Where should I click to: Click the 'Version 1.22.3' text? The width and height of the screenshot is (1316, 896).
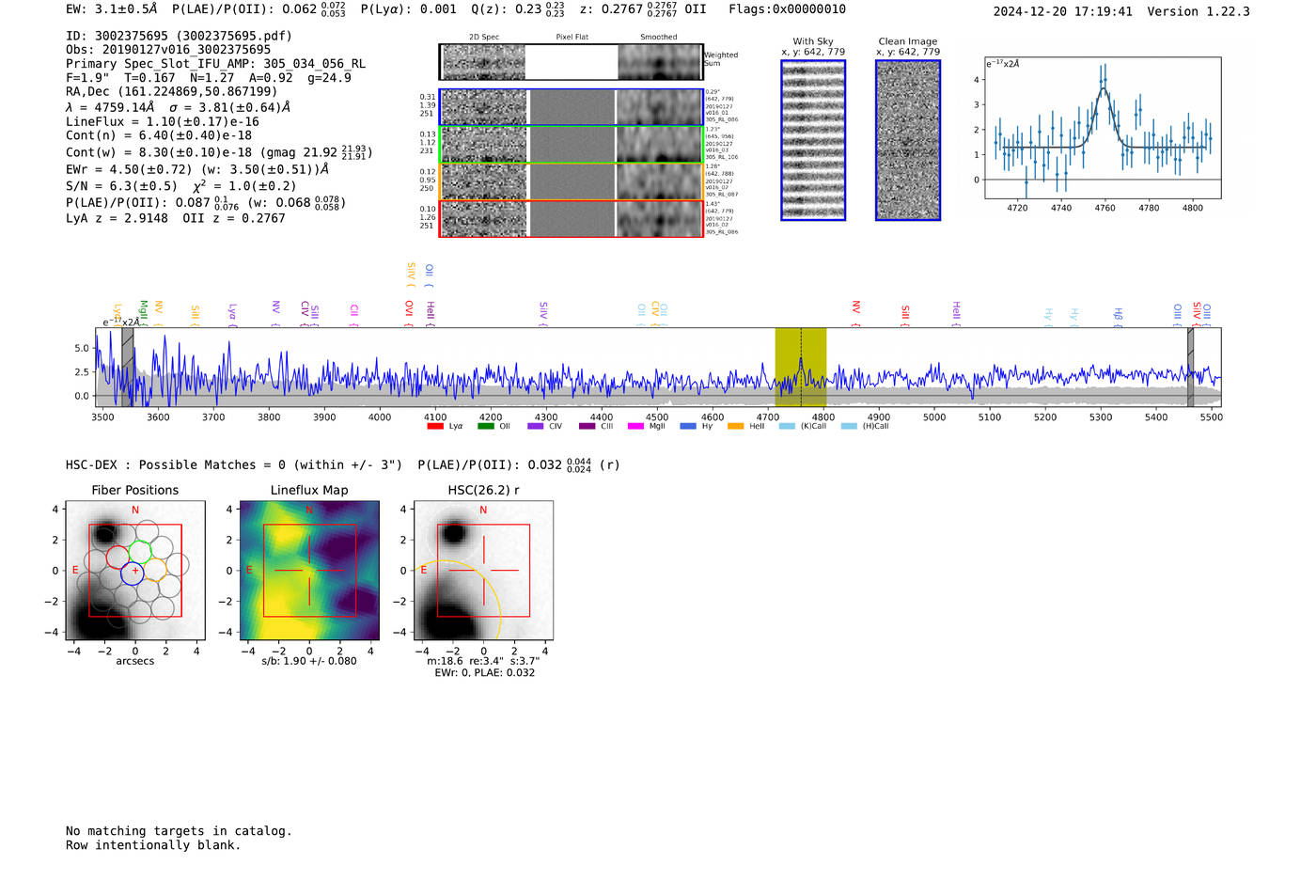[x=1198, y=11]
